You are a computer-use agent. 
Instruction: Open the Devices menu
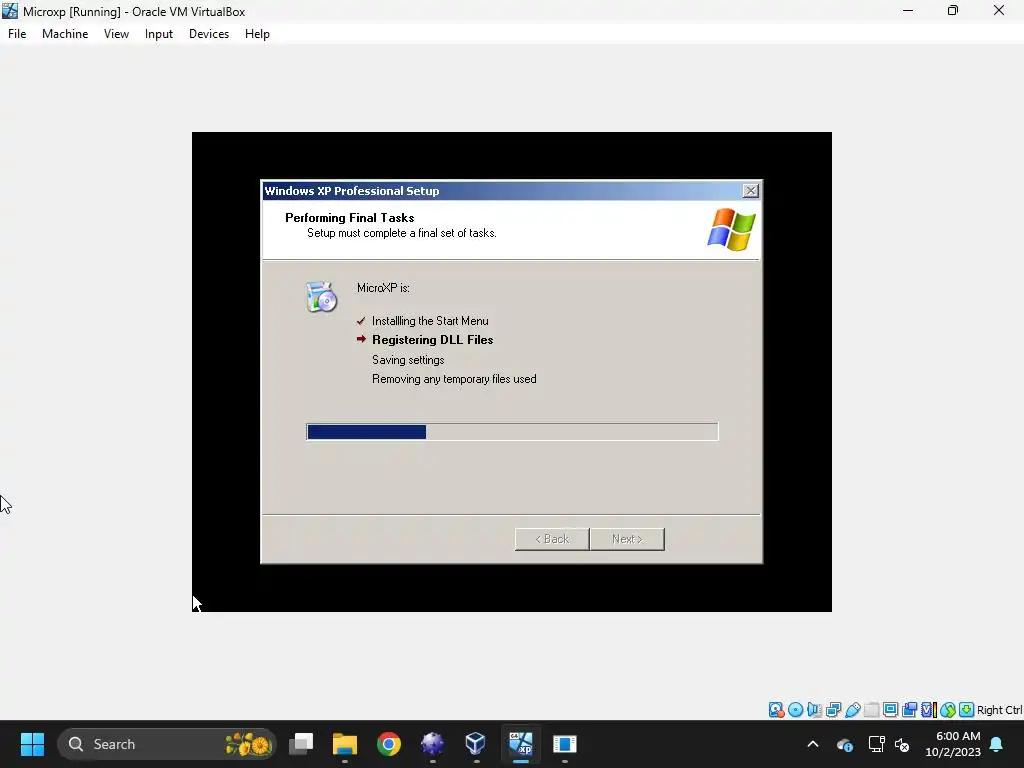point(209,34)
